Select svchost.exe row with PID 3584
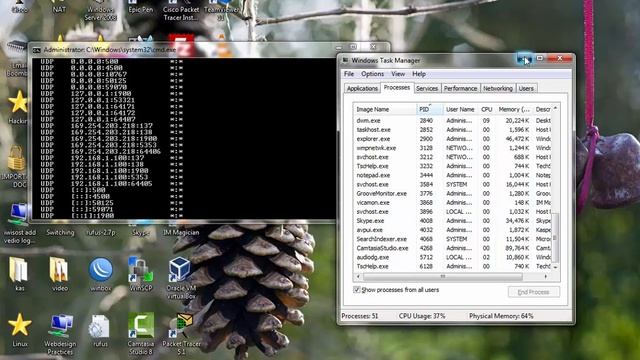 coord(452,184)
